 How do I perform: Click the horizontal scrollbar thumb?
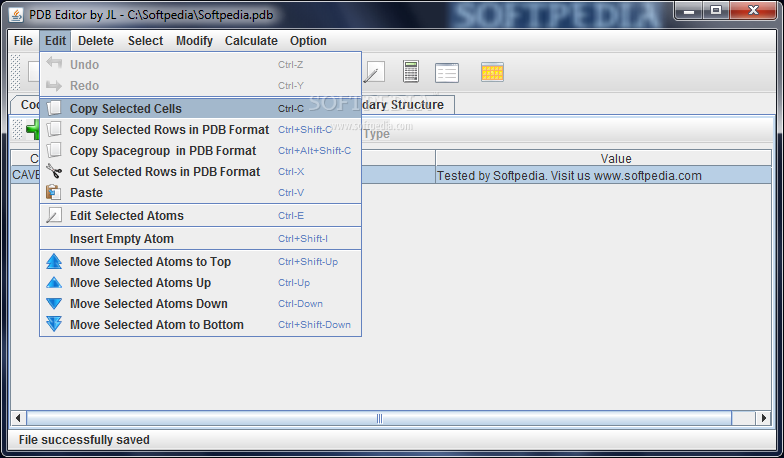379,418
